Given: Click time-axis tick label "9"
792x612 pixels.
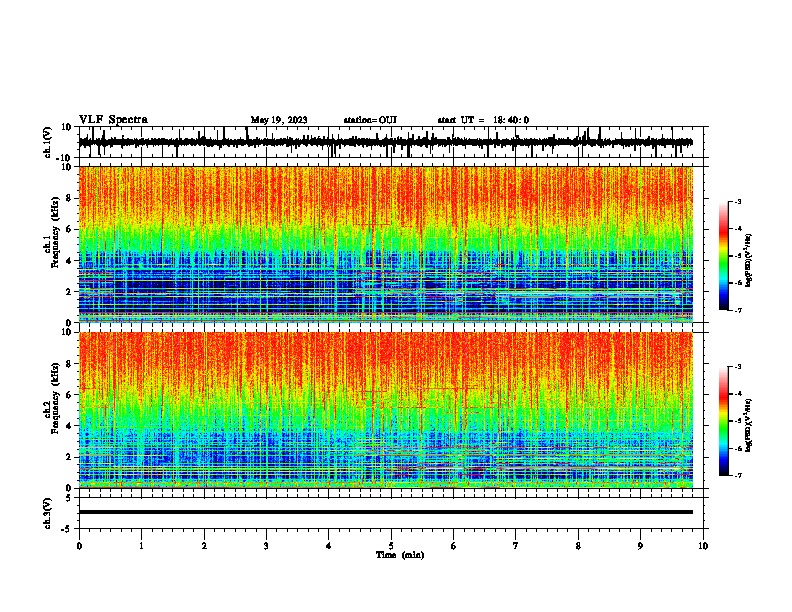Looking at the screenshot, I should click(640, 546).
